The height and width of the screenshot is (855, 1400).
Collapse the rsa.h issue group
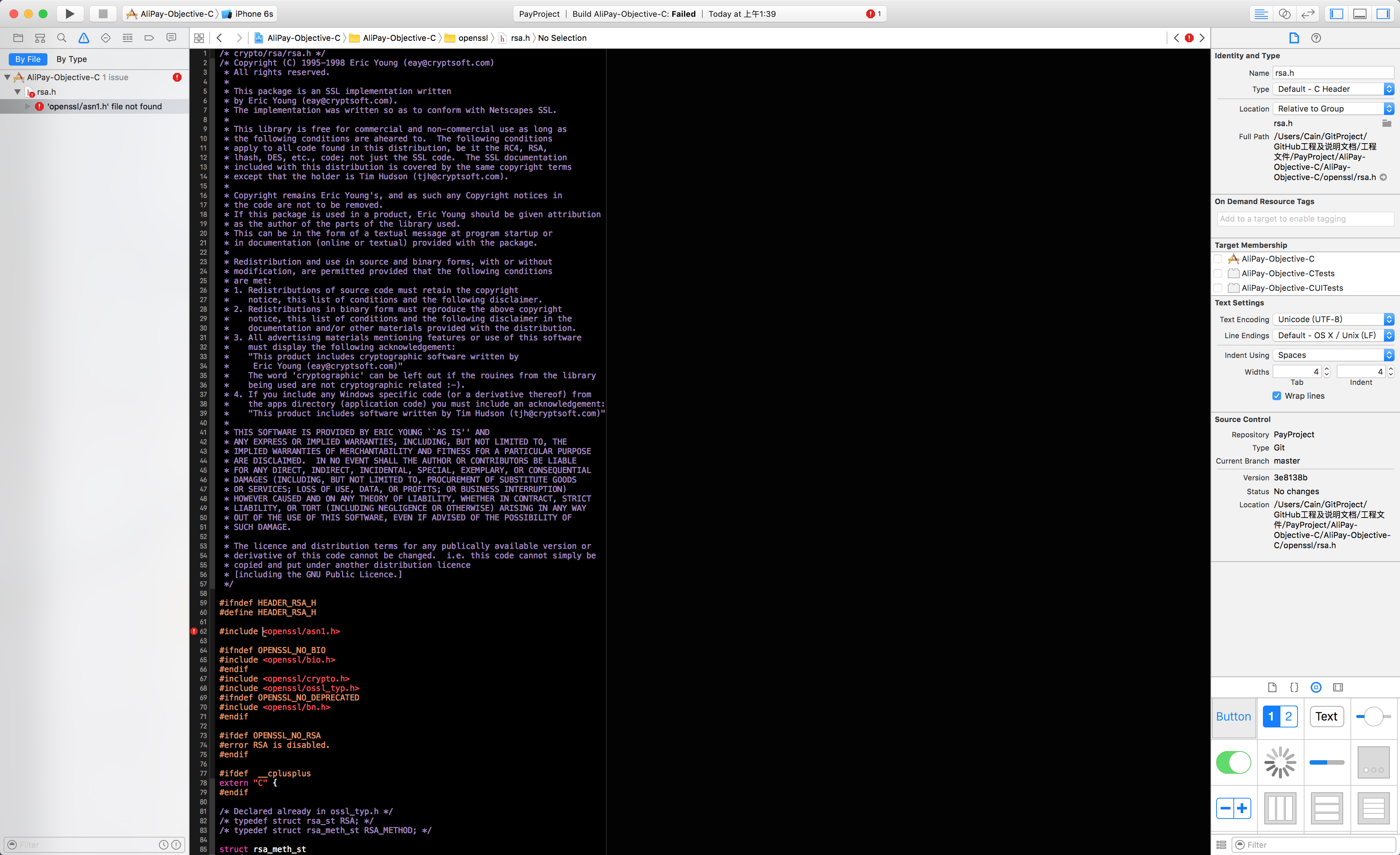coord(17,92)
